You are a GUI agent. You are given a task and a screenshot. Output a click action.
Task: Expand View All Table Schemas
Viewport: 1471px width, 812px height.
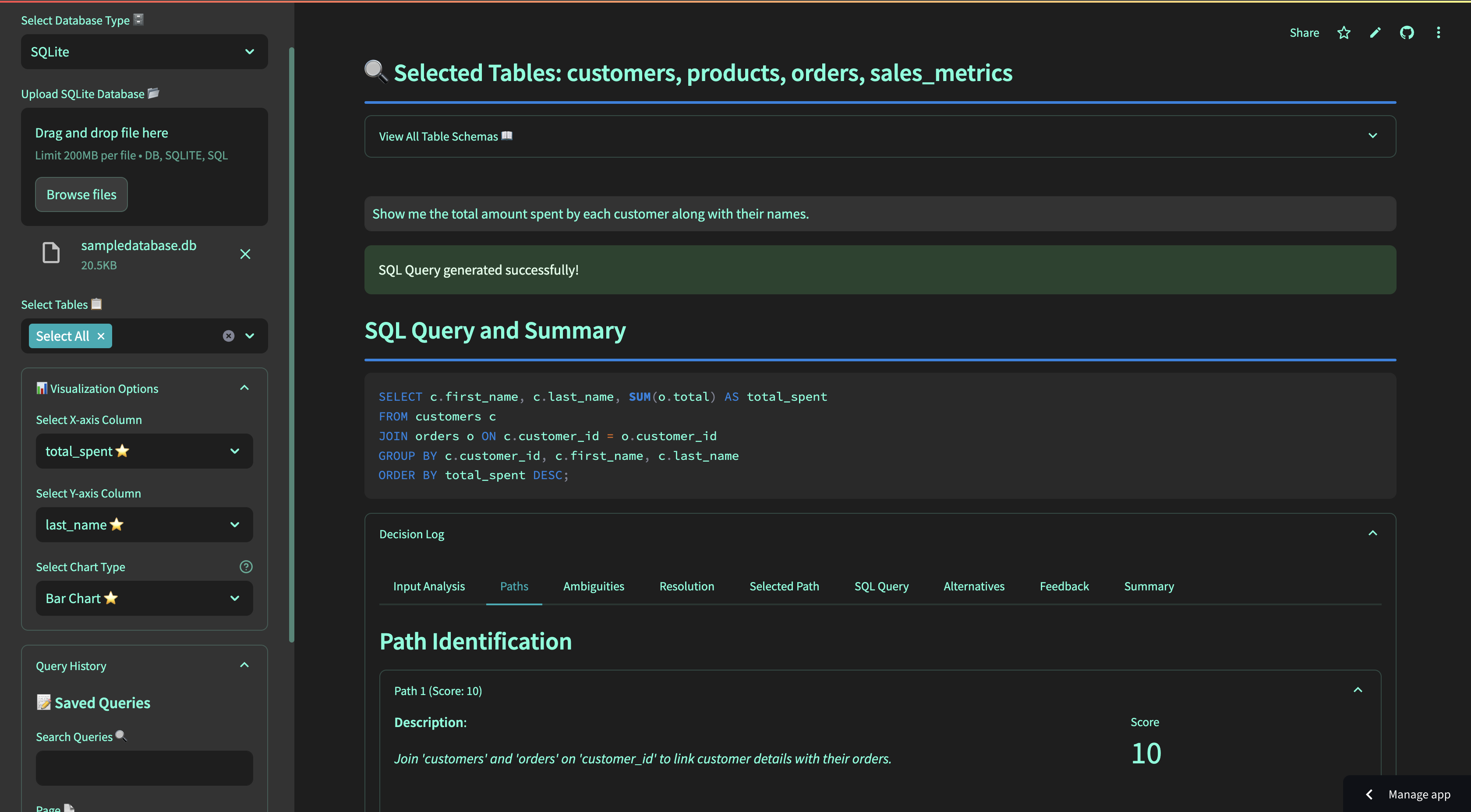click(880, 137)
